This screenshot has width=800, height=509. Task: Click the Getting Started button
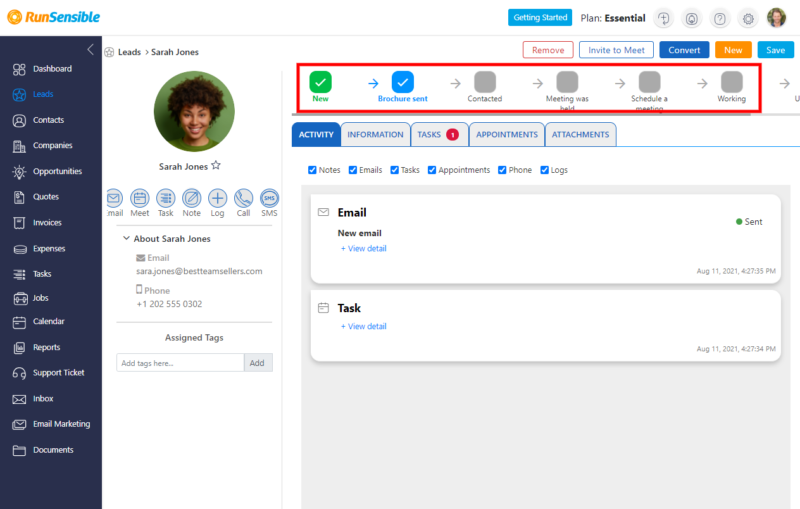tap(540, 17)
